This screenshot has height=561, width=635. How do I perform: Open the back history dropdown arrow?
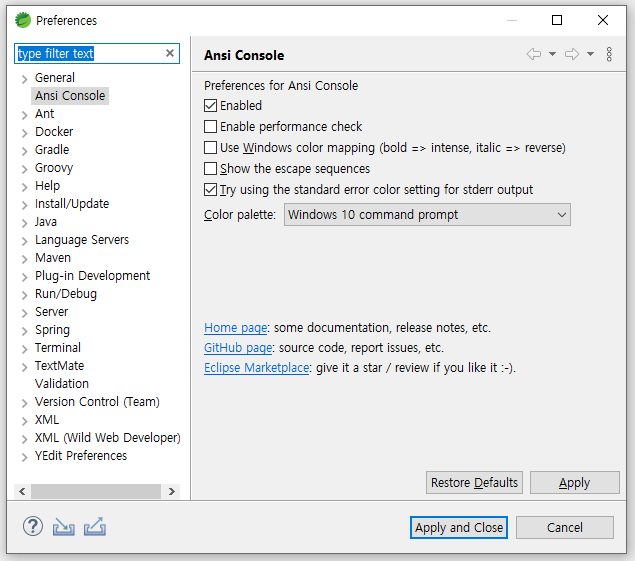(552, 54)
